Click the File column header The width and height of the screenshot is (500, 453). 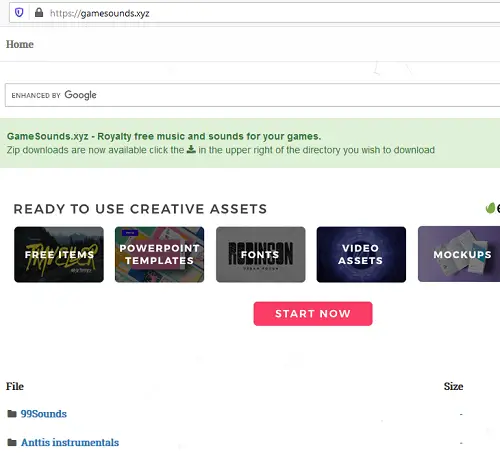(x=15, y=386)
